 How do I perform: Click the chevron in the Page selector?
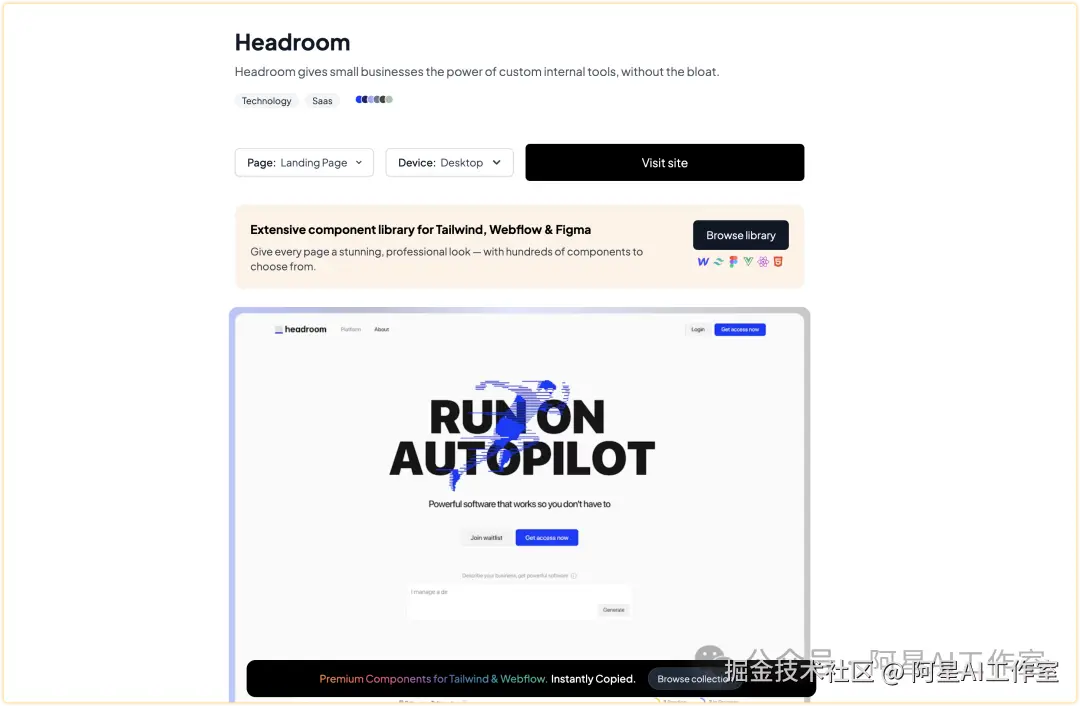pyautogui.click(x=359, y=163)
